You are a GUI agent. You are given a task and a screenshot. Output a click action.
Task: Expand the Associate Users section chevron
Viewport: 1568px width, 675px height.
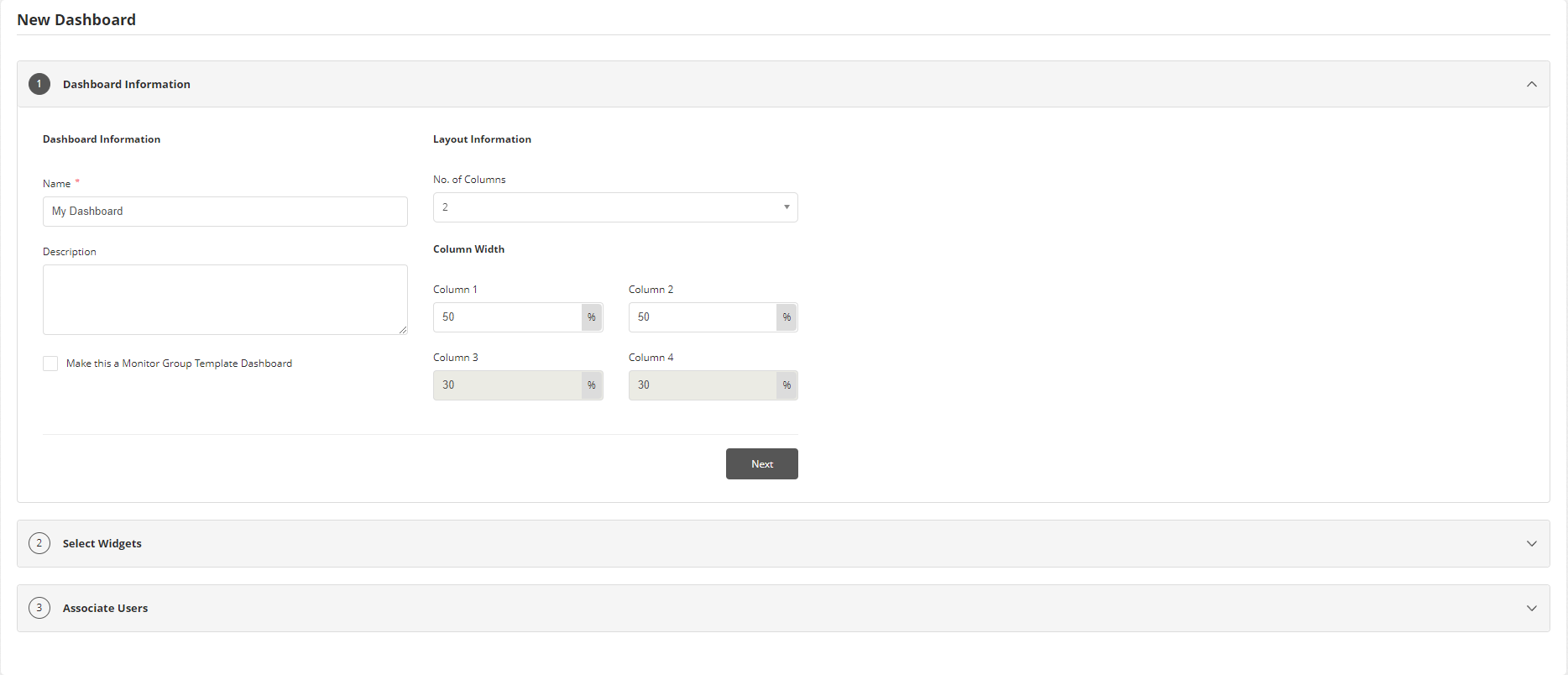pyautogui.click(x=1532, y=608)
